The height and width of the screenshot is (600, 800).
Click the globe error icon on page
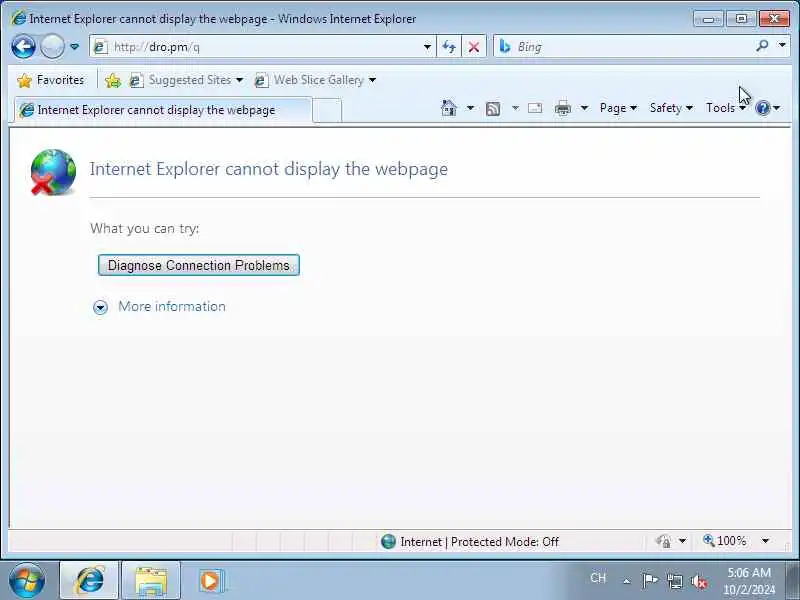(x=53, y=172)
